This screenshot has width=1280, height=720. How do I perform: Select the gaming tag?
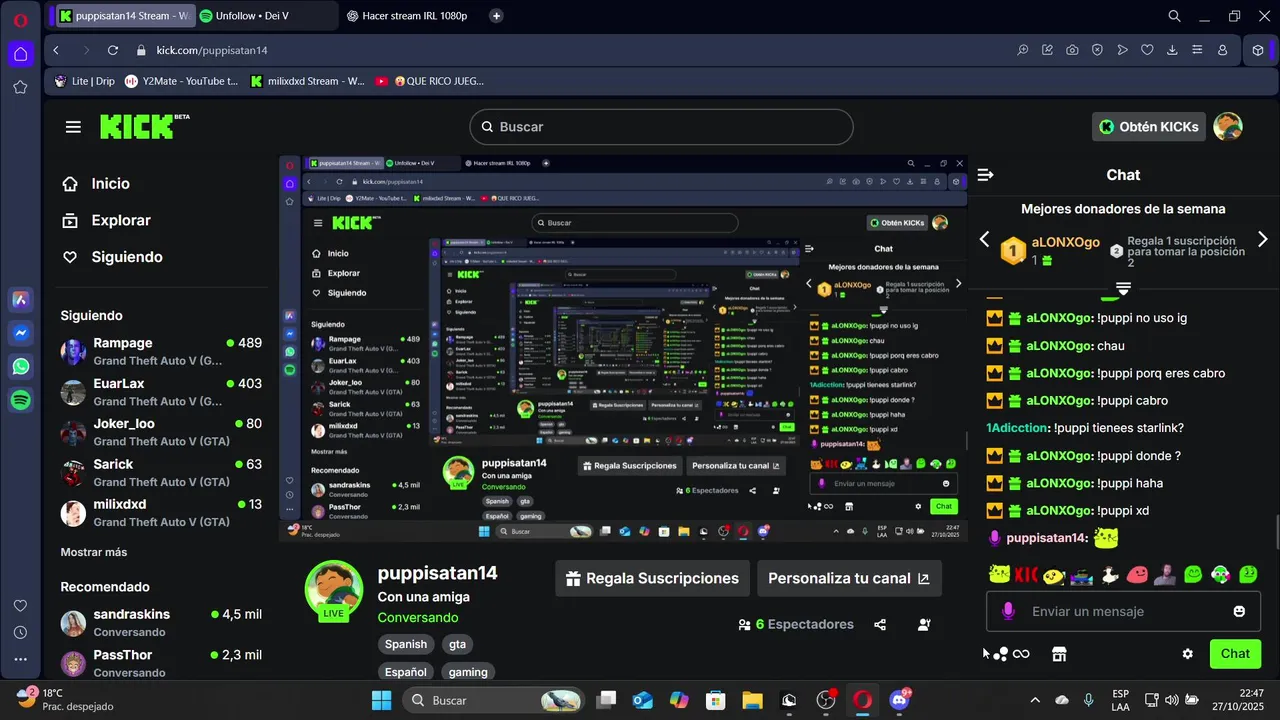pyautogui.click(x=468, y=672)
